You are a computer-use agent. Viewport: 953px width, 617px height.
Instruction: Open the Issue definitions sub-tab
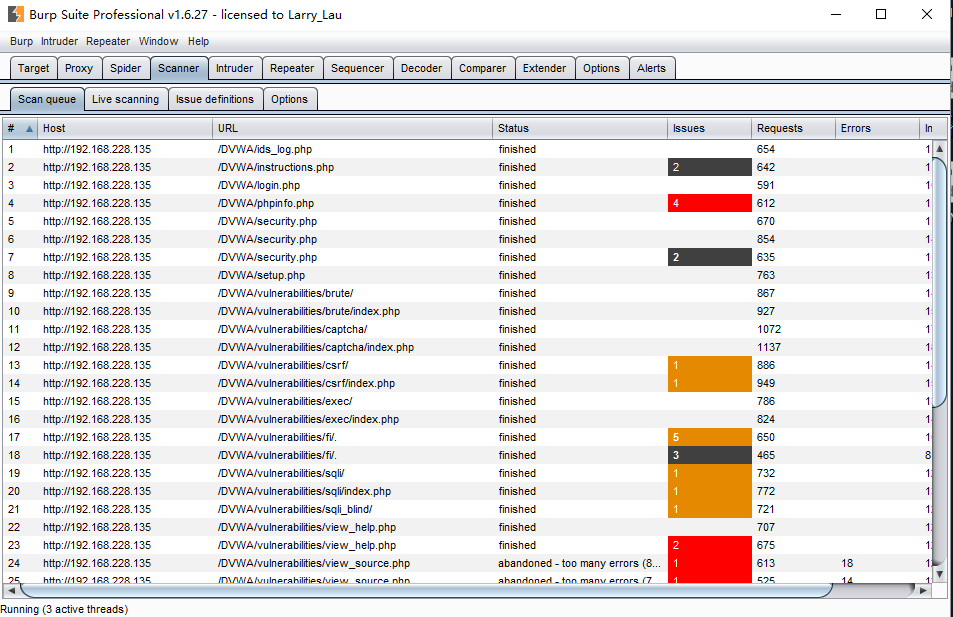tap(215, 99)
